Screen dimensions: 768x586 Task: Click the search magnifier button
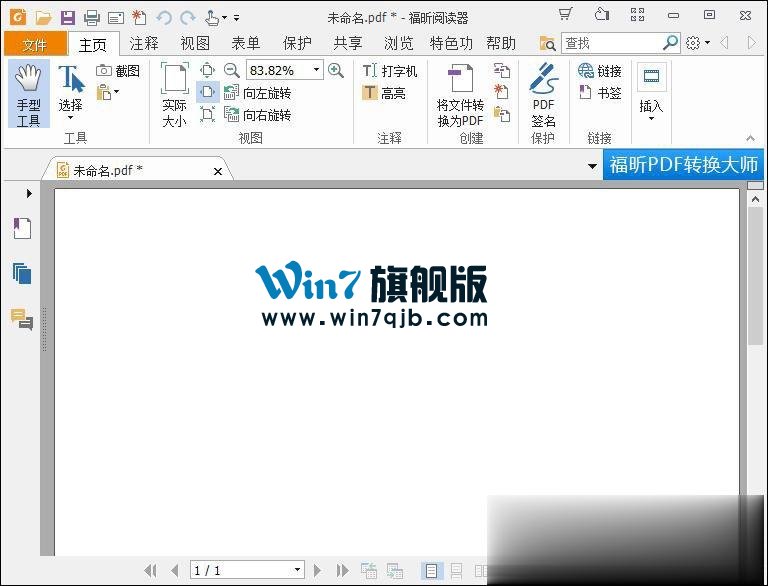[671, 43]
